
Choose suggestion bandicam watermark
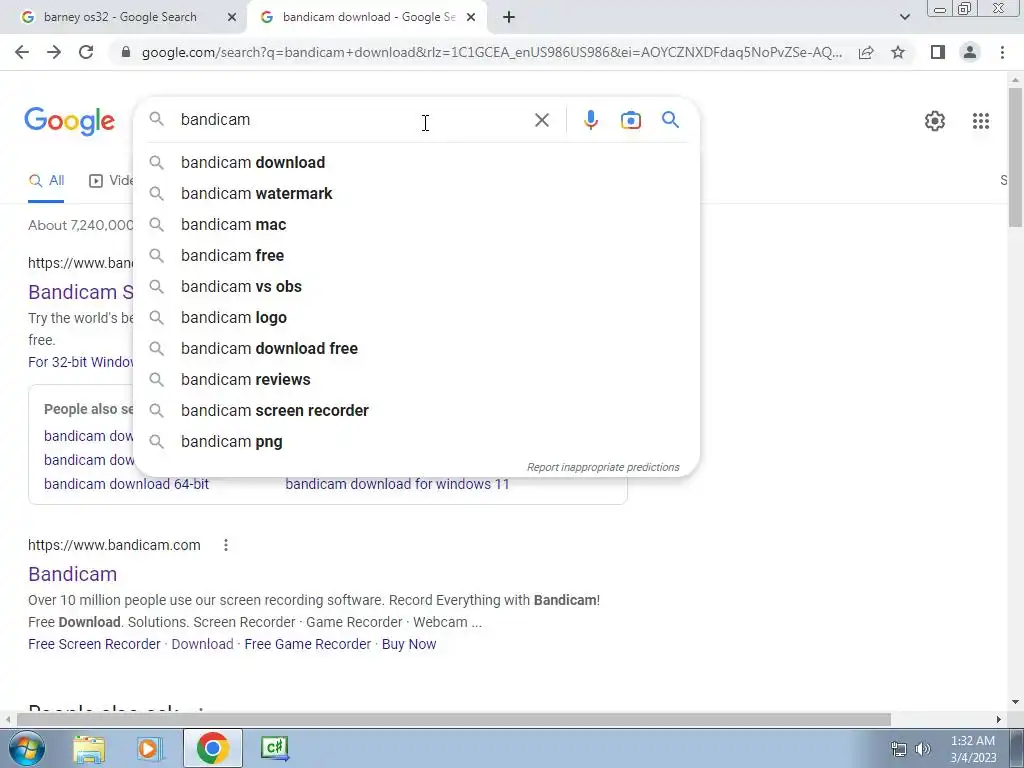pos(416,193)
